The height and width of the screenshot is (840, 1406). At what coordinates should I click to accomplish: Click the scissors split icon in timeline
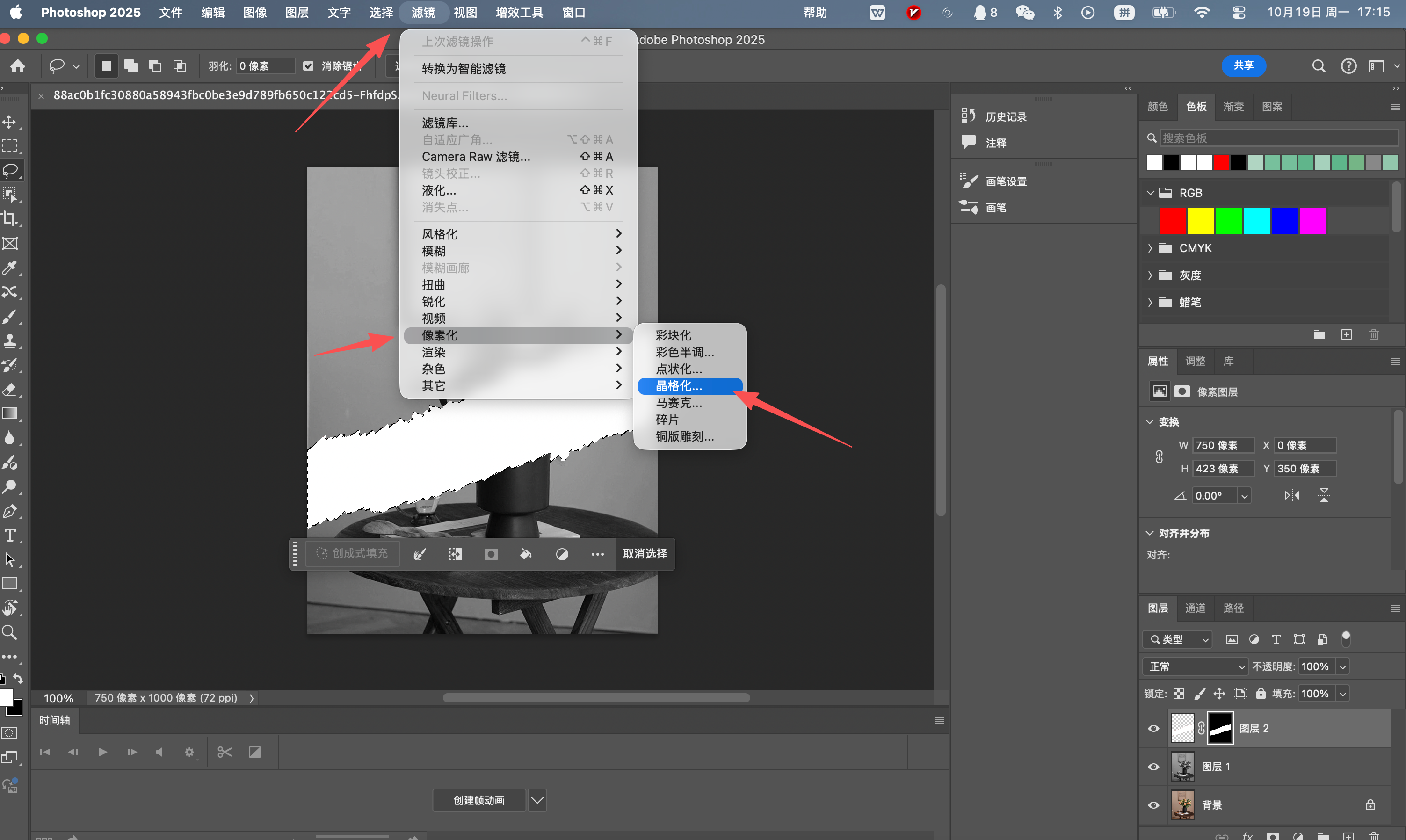(x=225, y=752)
